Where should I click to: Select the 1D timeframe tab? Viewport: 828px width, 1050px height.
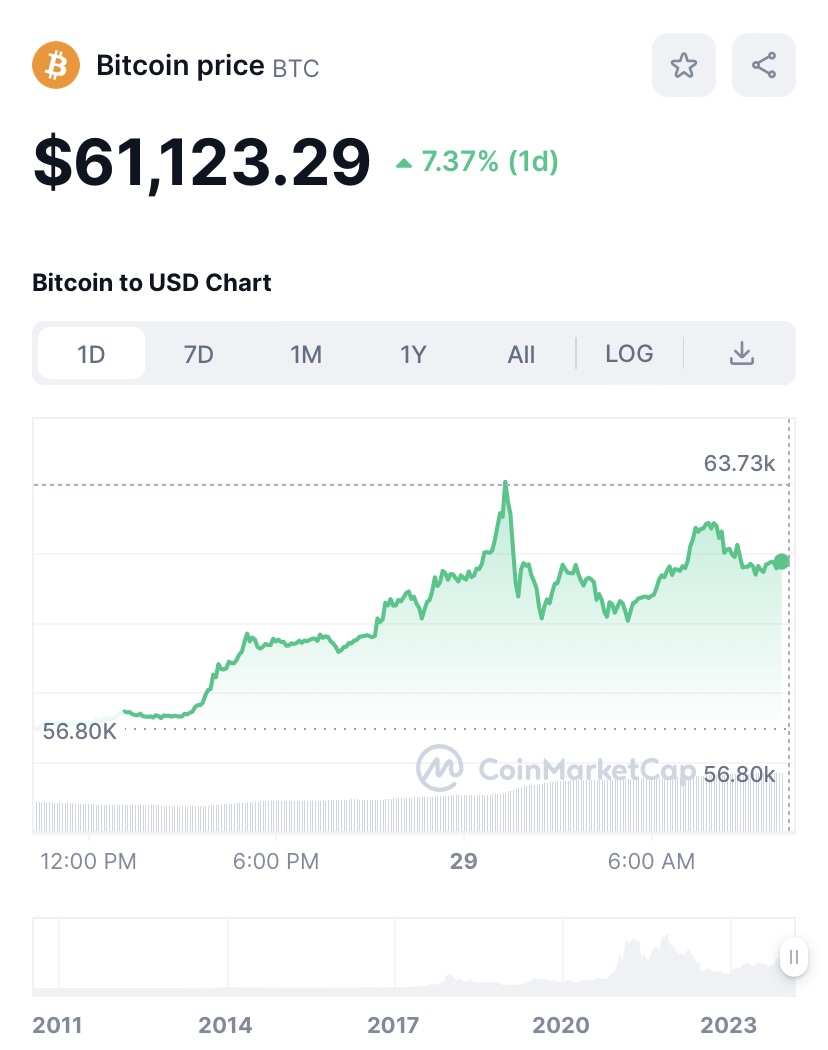pyautogui.click(x=91, y=354)
